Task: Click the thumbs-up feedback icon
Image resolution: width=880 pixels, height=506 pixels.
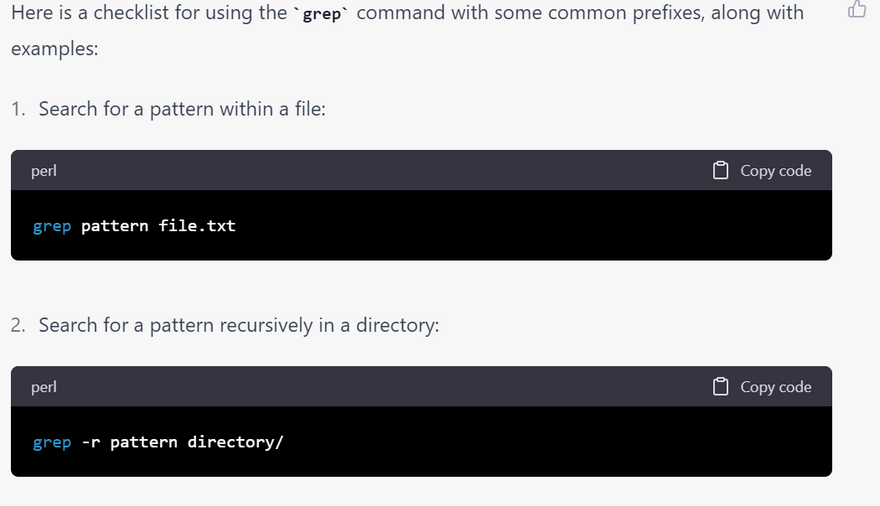Action: 857,8
